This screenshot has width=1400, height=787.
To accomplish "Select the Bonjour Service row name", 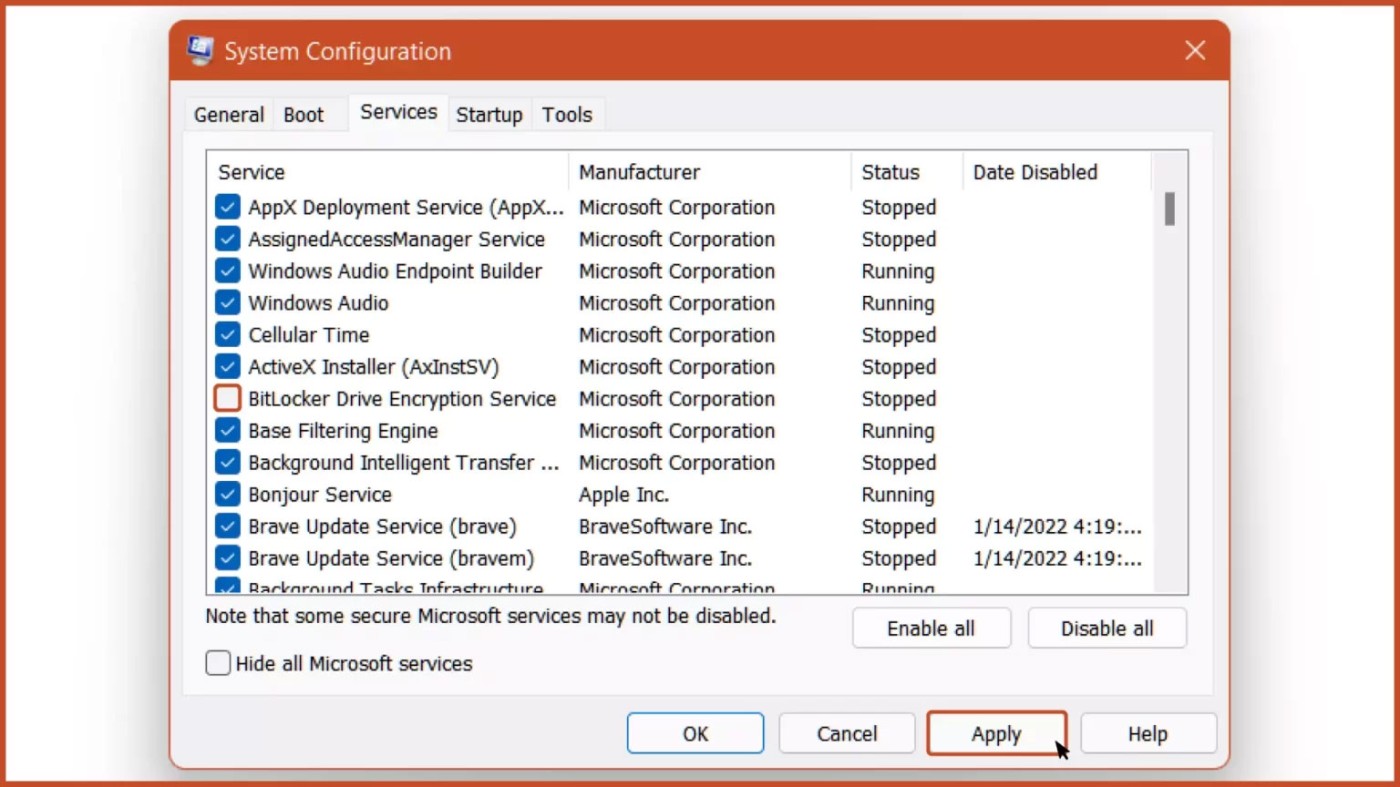I will click(320, 495).
